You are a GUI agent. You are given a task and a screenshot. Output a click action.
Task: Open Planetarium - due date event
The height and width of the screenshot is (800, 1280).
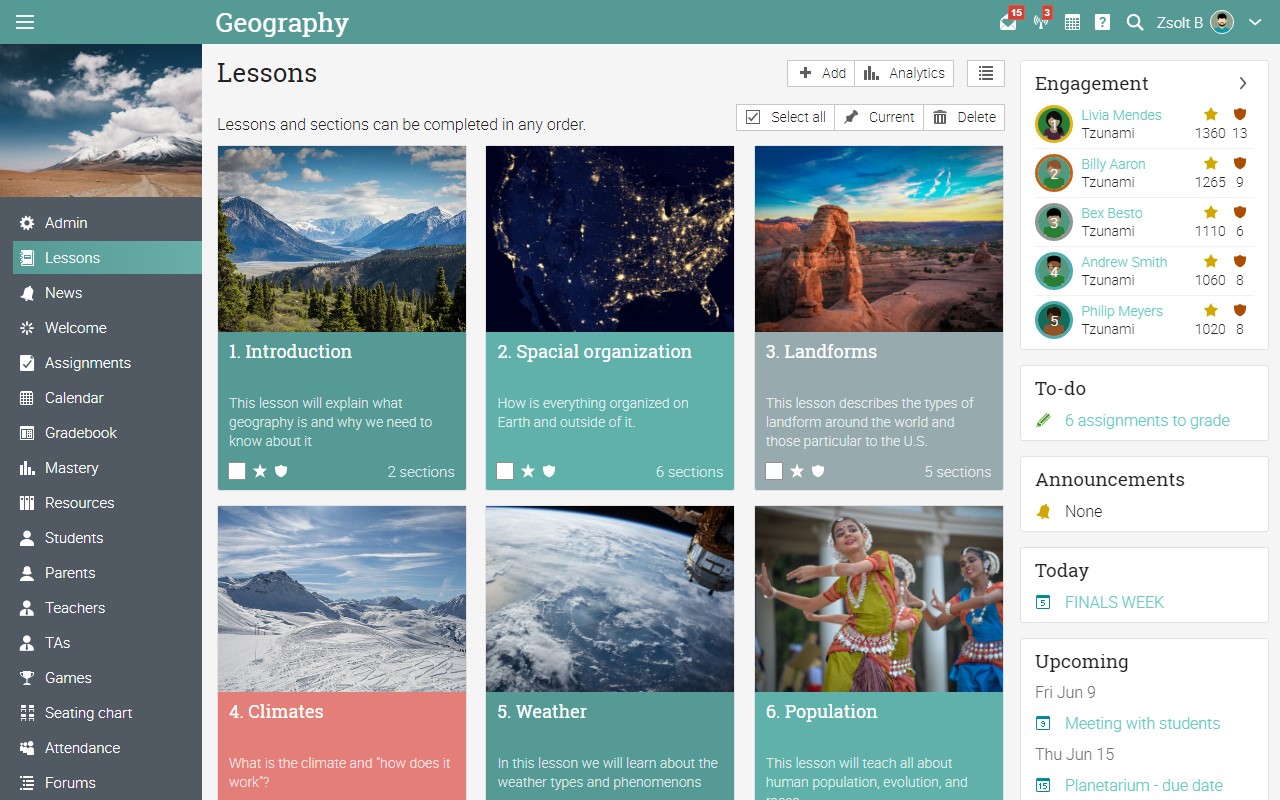click(x=1143, y=786)
